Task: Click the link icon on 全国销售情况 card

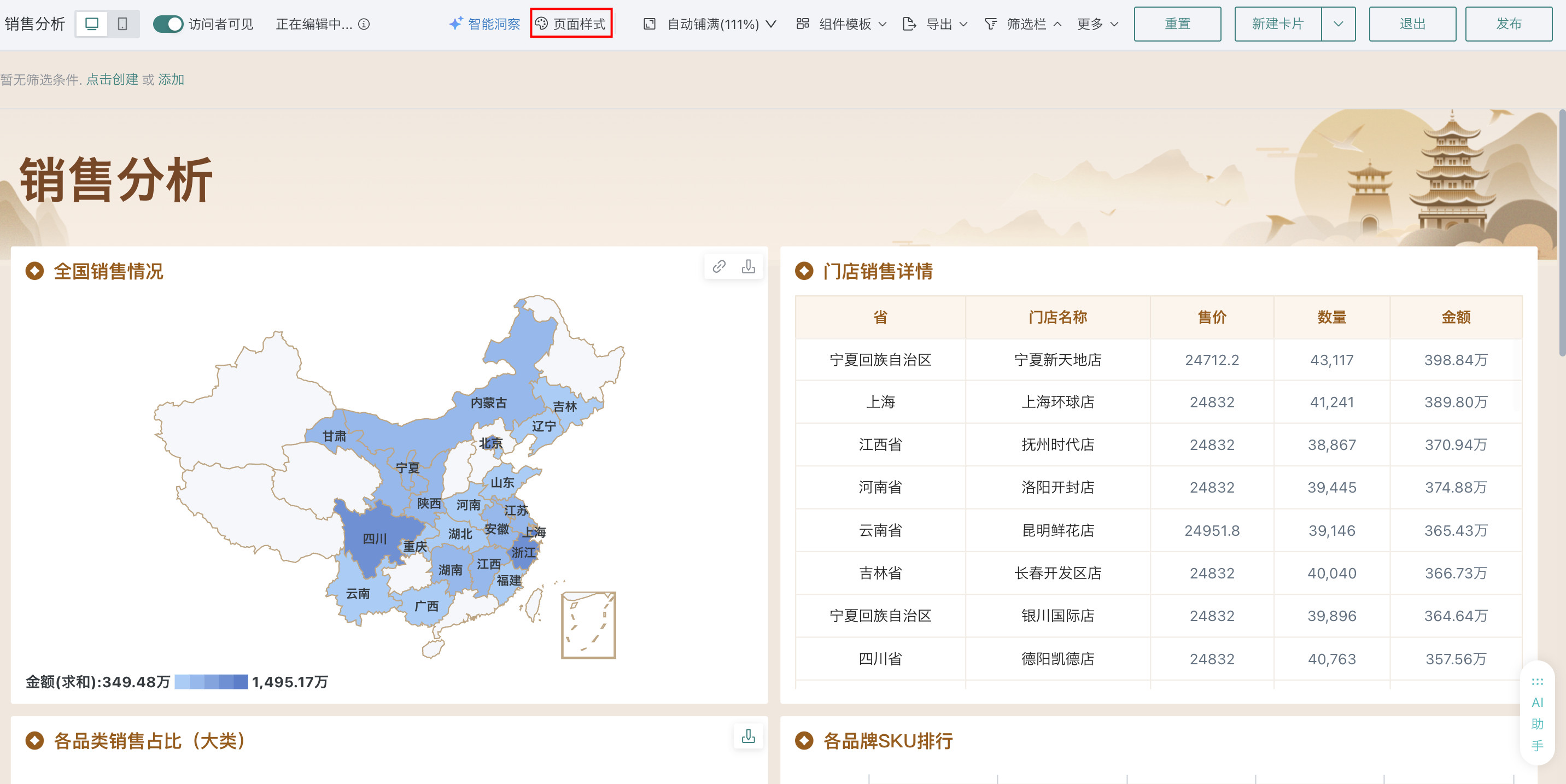Action: click(x=718, y=267)
